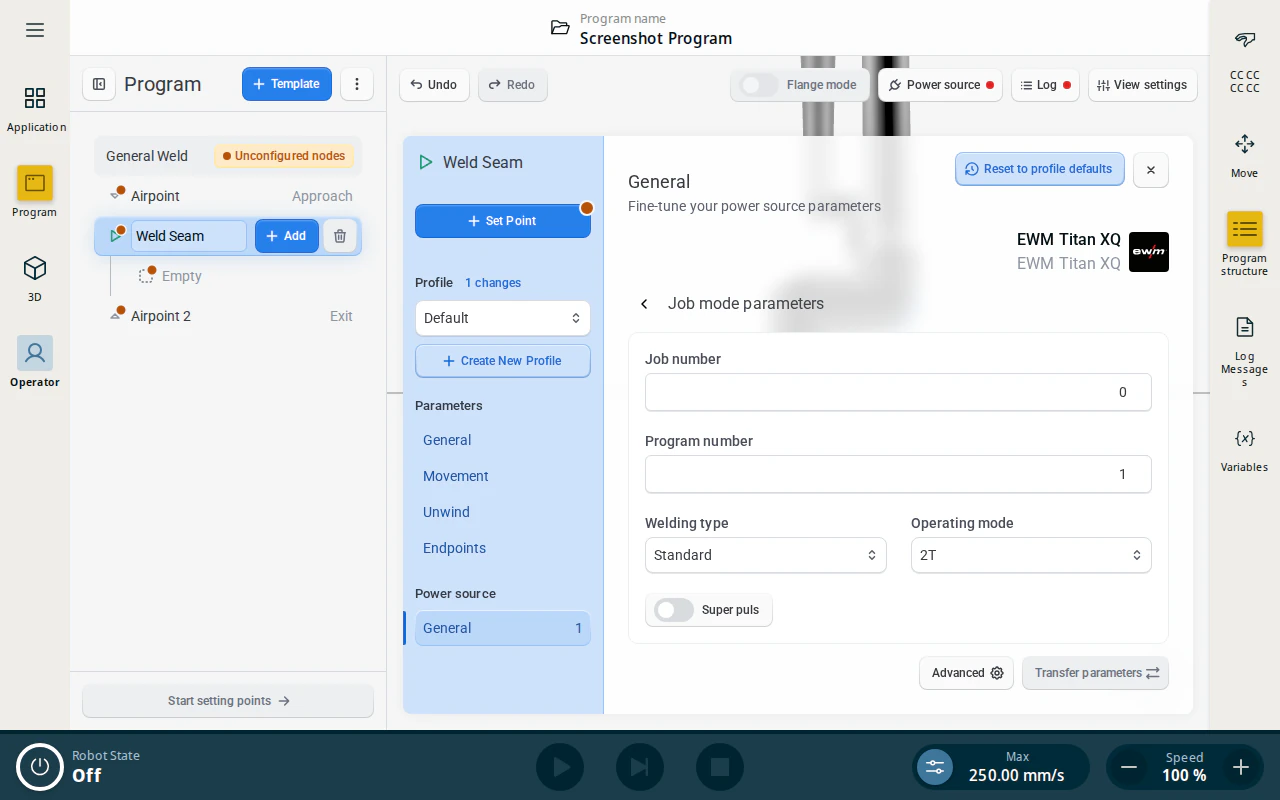Increase speed with the plus button
Image resolution: width=1280 pixels, height=800 pixels.
pos(1241,767)
